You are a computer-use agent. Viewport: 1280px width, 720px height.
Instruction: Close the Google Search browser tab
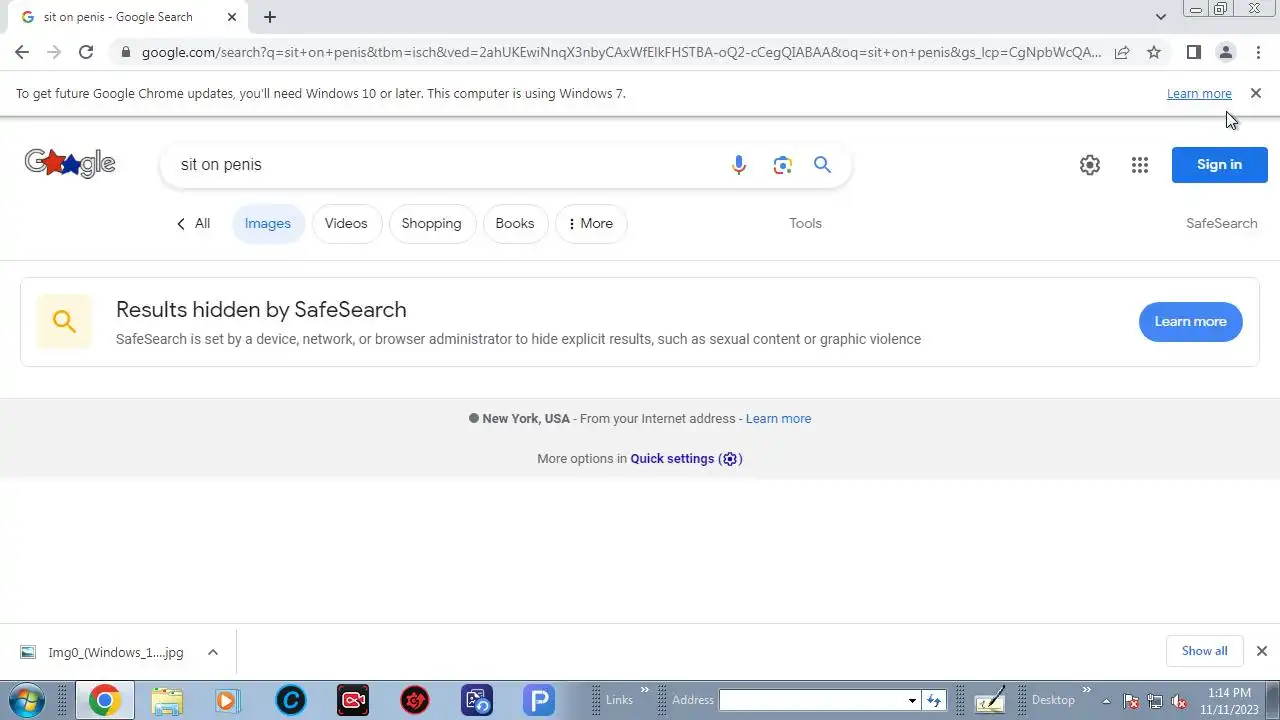pos(232,17)
